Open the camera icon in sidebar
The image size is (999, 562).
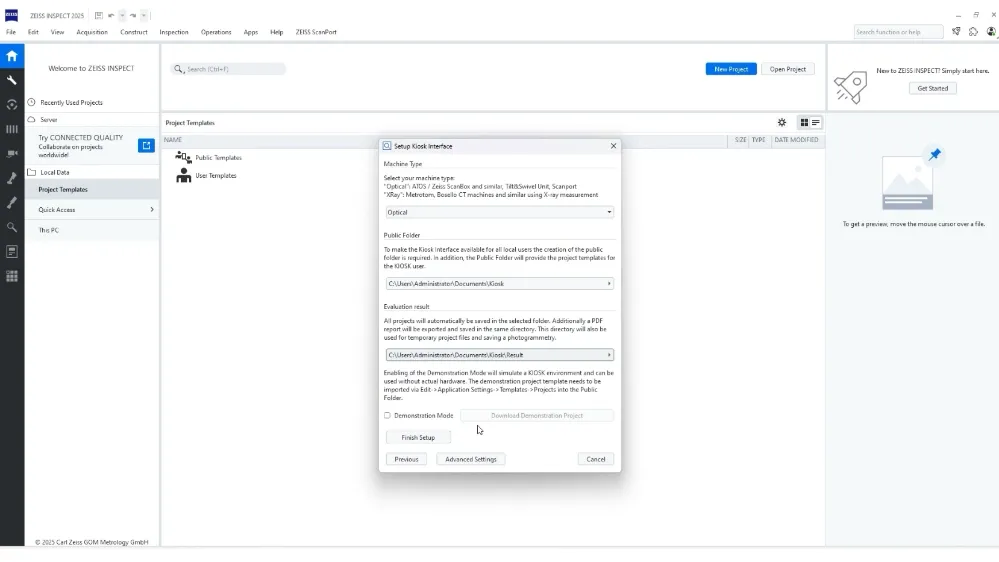click(x=11, y=154)
